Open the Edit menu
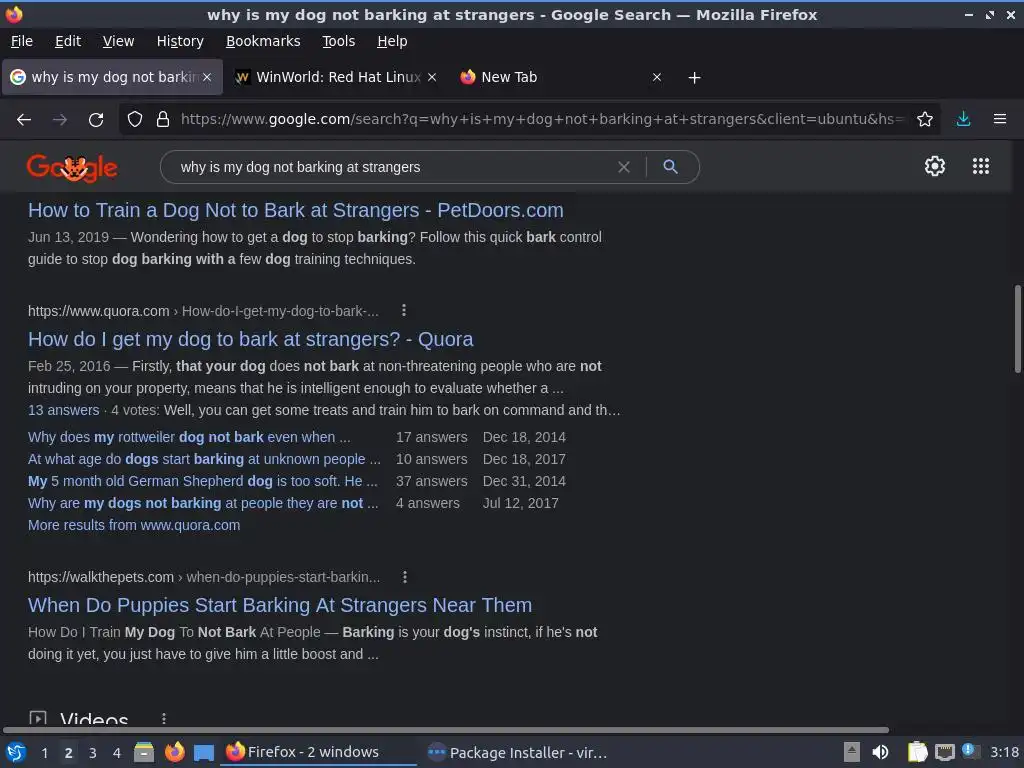This screenshot has width=1024, height=768. 68,41
